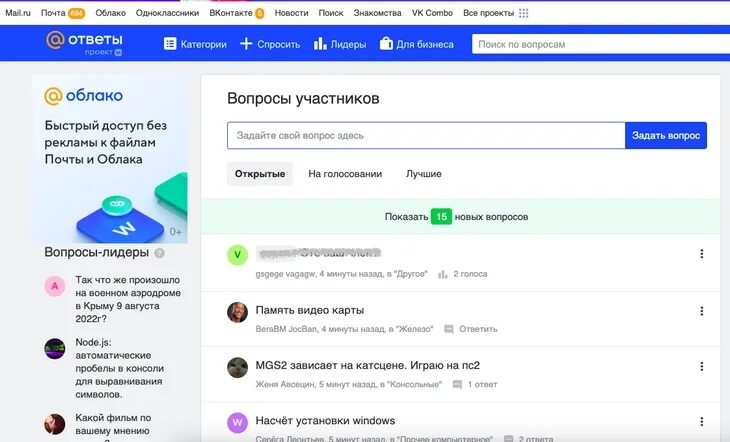This screenshot has width=730, height=442.
Task: Open Лидеры in the navigation bar
Action: tap(348, 44)
